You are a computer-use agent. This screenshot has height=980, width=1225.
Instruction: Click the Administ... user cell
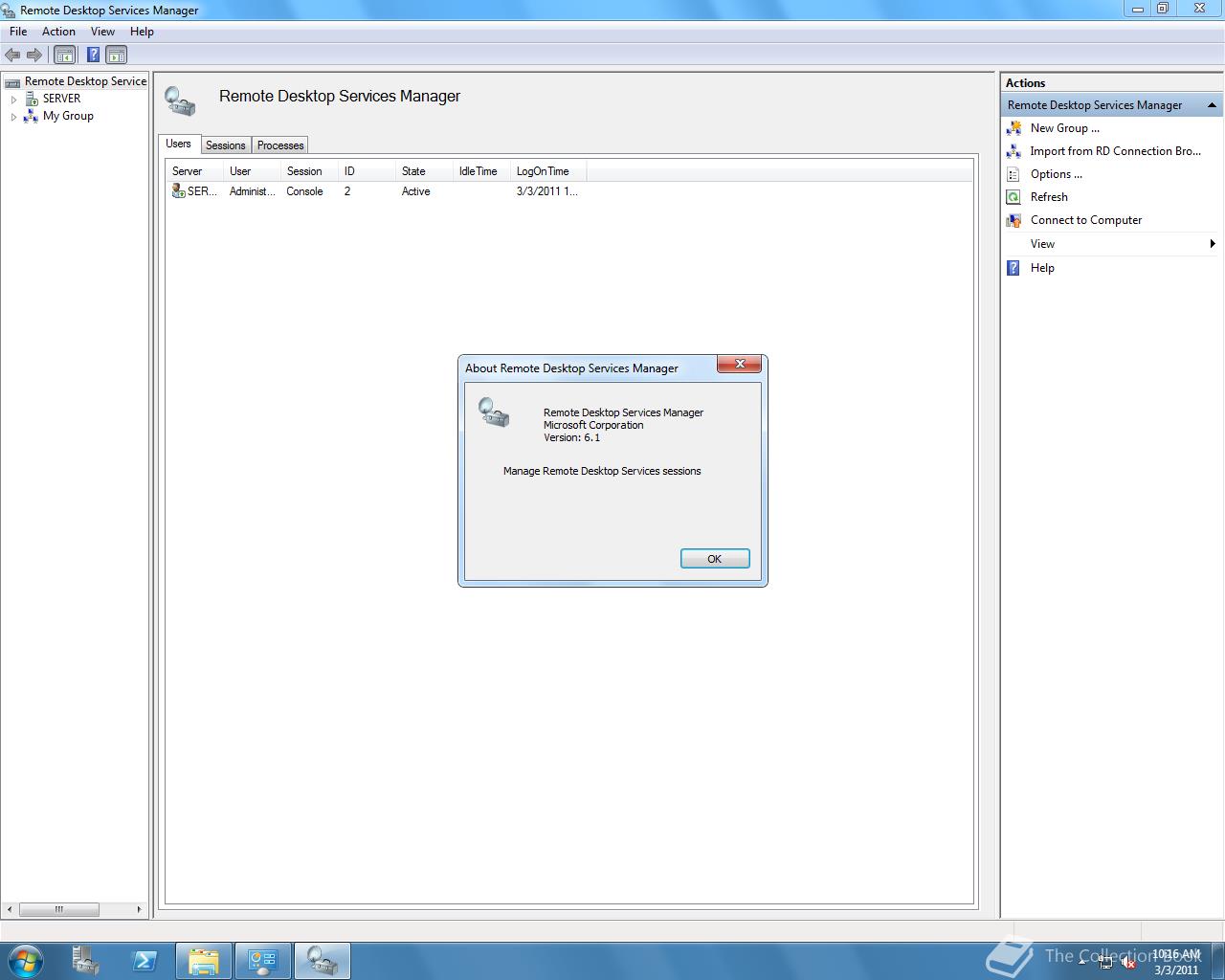coord(252,191)
